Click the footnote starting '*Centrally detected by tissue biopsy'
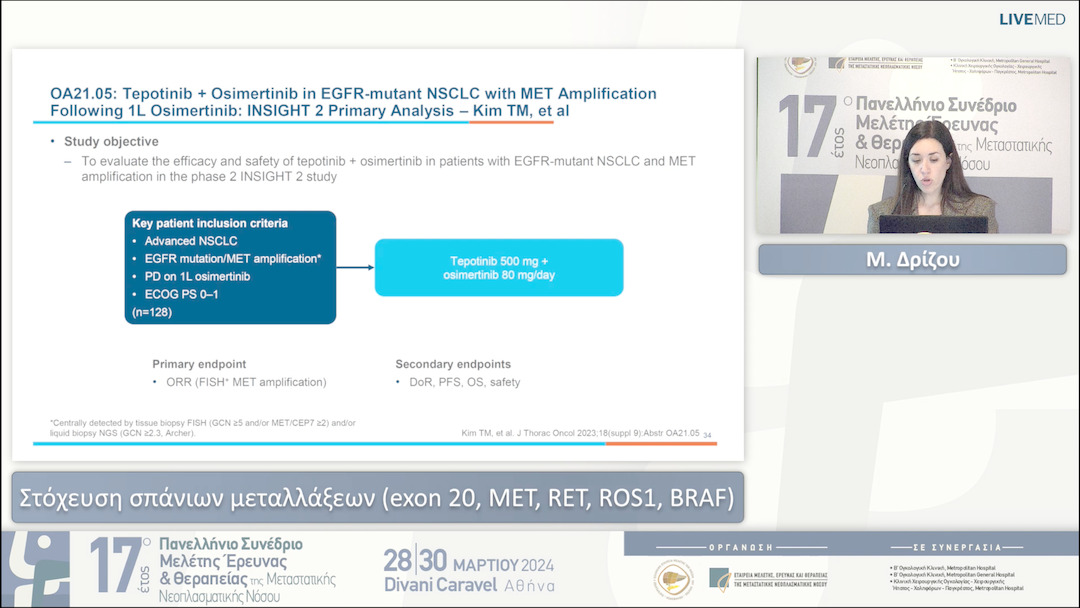The height and width of the screenshot is (608, 1080). [202, 428]
